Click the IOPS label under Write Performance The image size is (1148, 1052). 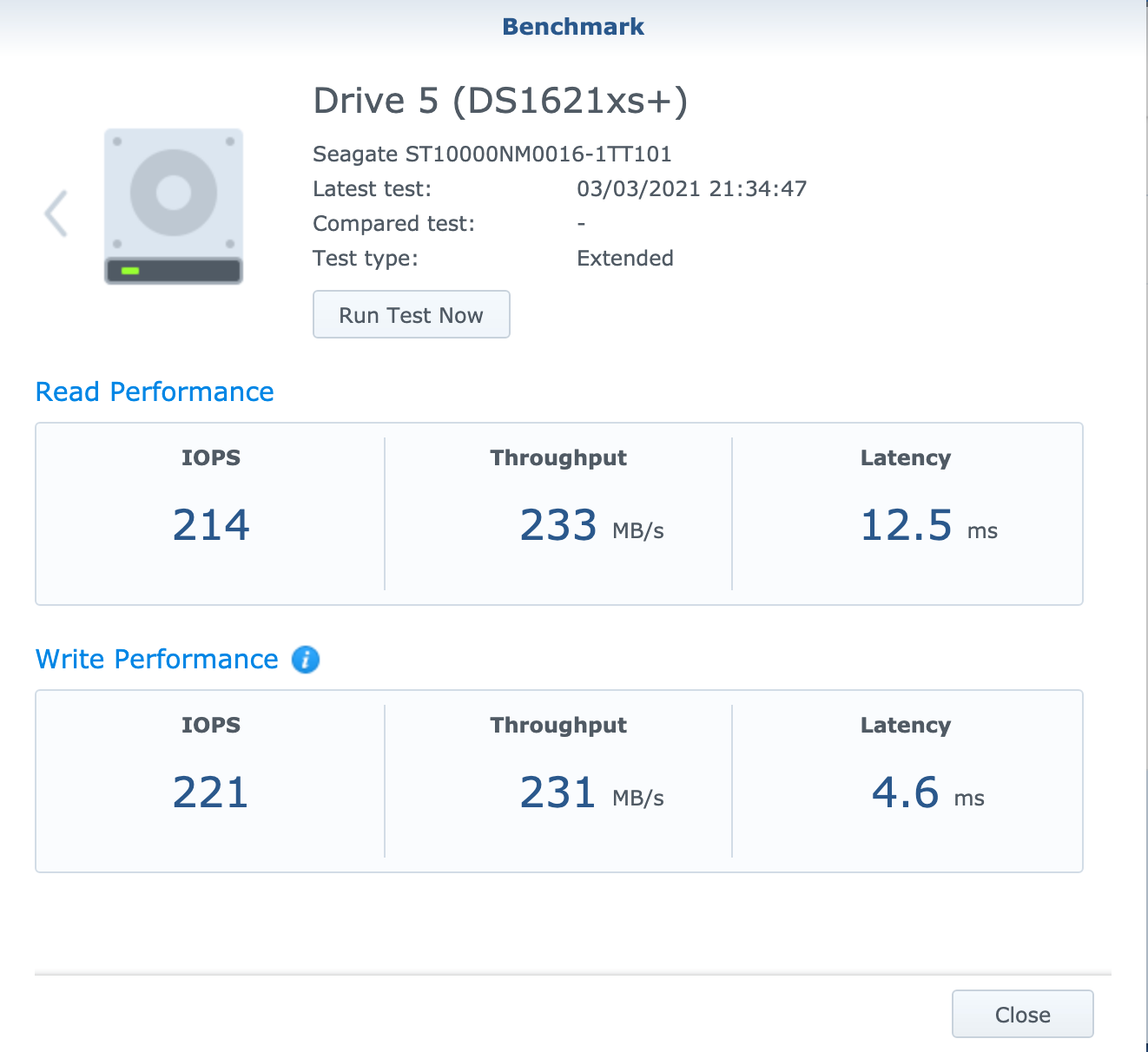(x=211, y=726)
